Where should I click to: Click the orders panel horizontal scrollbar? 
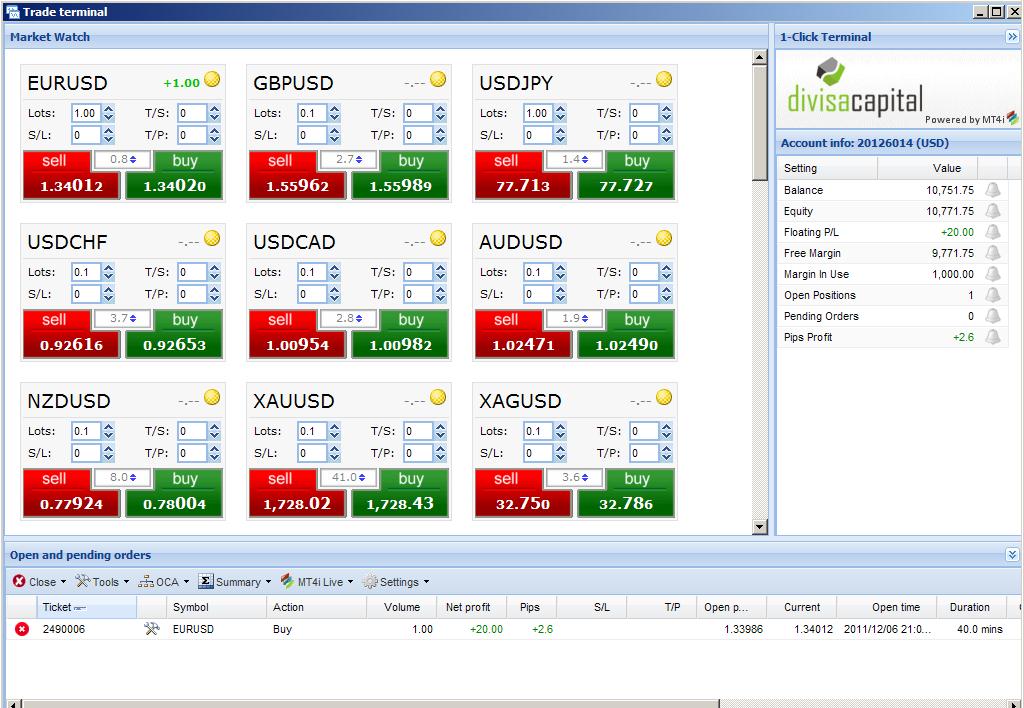click(371, 703)
